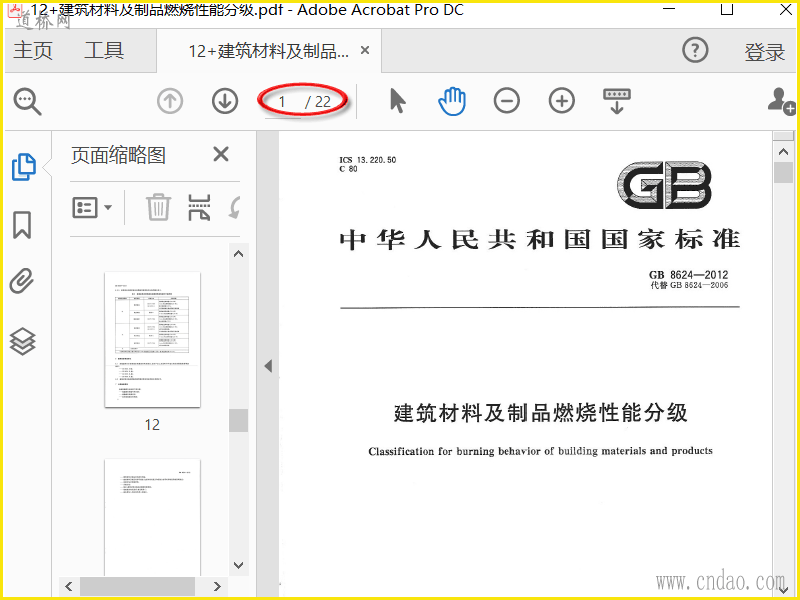Click the 登录 sign-in button
The height and width of the screenshot is (600, 800).
764,52
